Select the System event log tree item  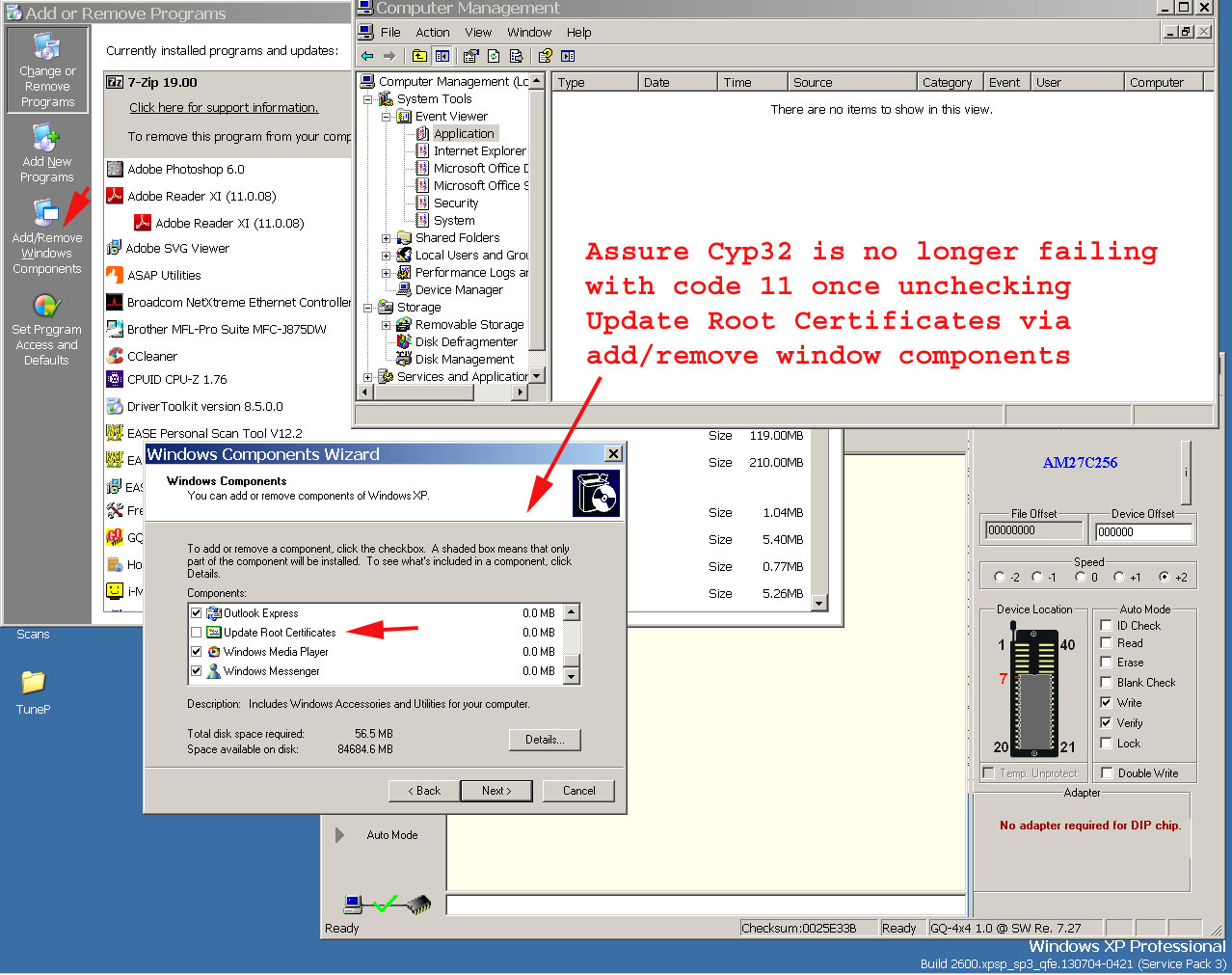454,221
